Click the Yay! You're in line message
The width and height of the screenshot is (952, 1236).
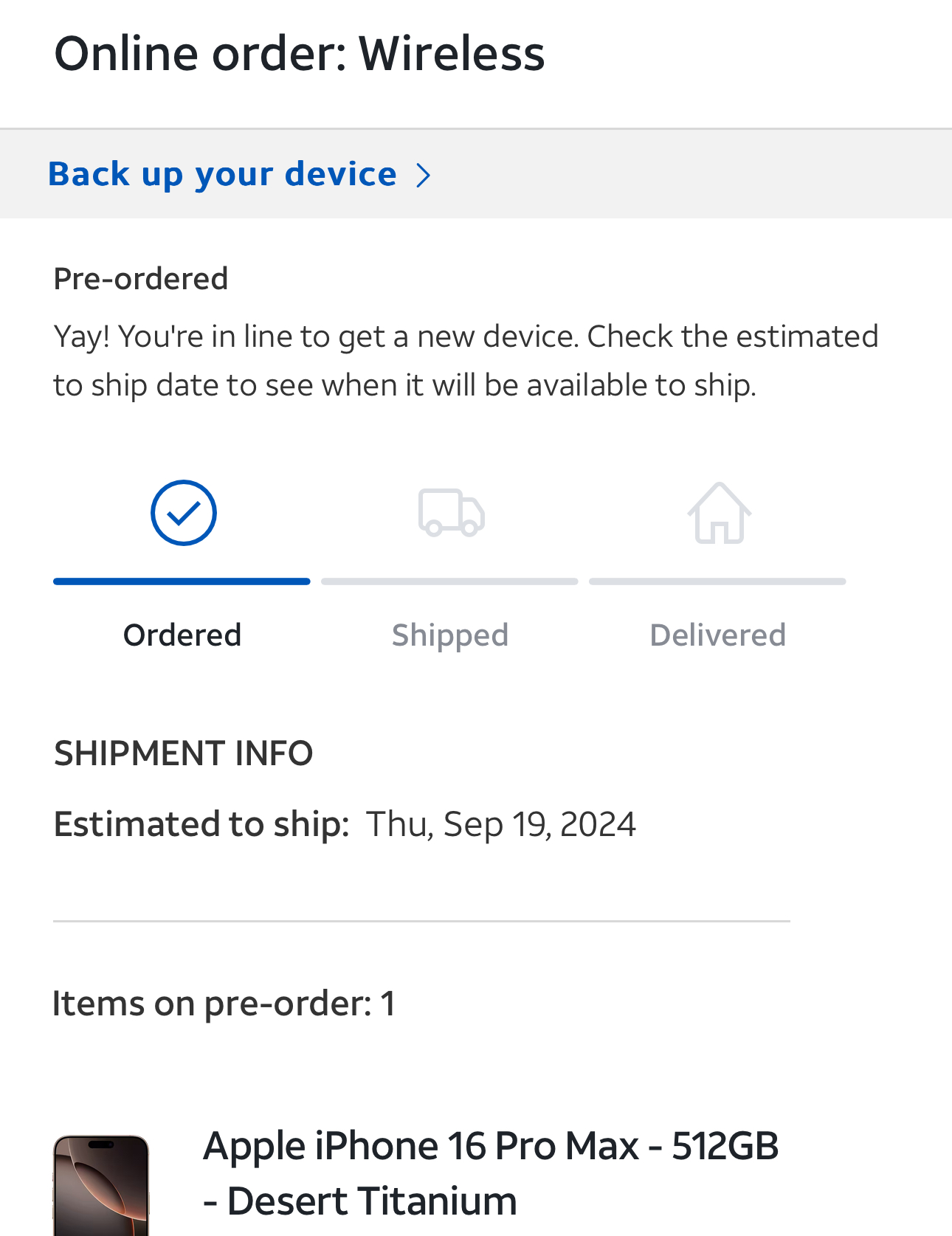pyautogui.click(x=466, y=360)
